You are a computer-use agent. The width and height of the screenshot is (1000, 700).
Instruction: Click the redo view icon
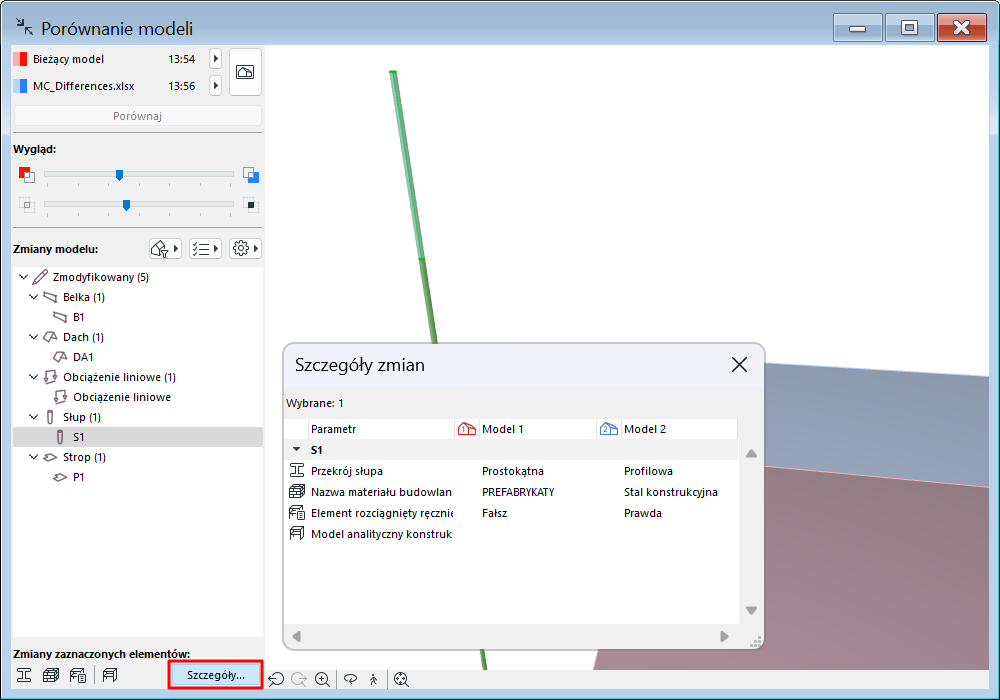tap(299, 679)
